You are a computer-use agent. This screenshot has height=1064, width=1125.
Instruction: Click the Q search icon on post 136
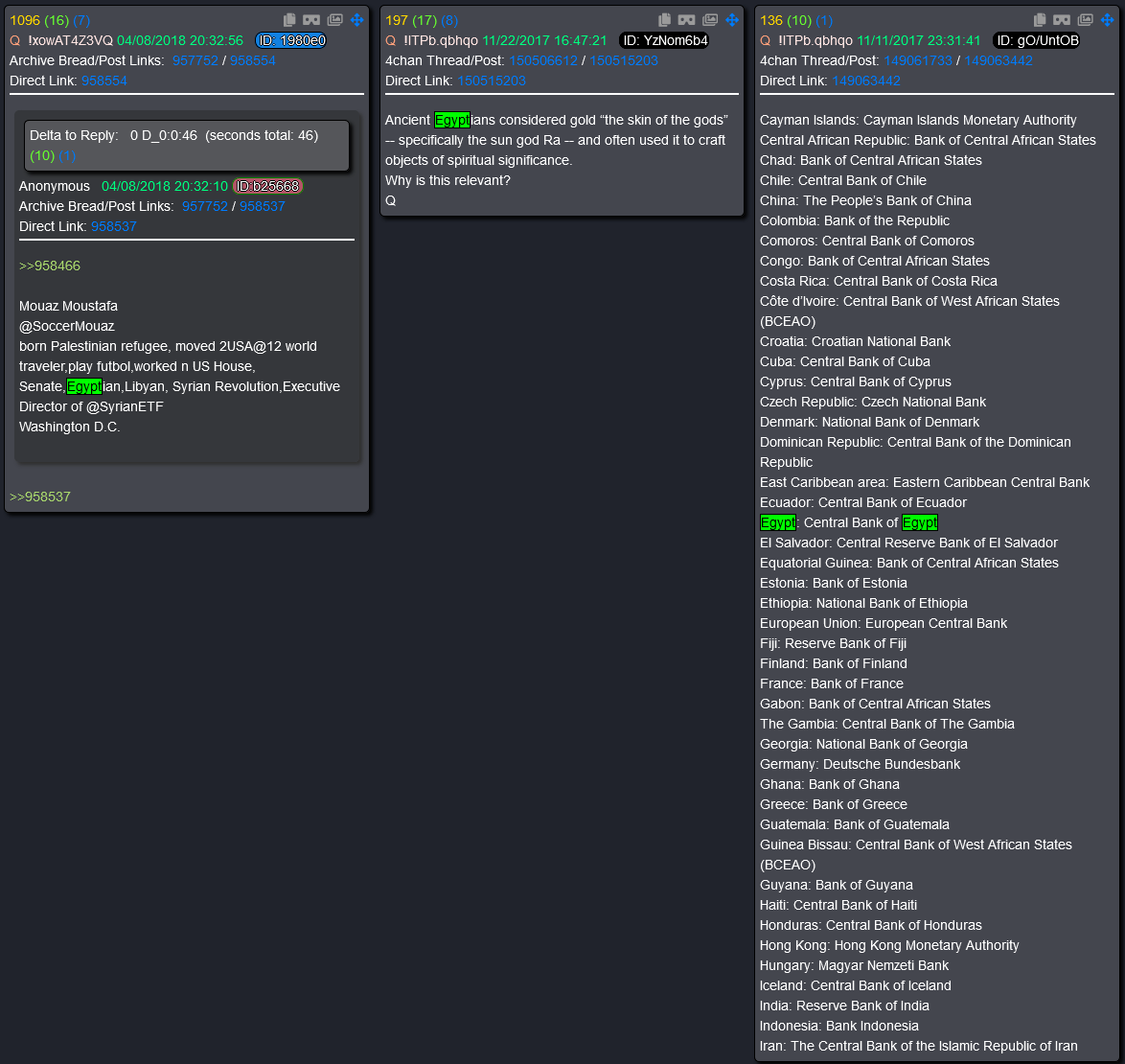766,41
